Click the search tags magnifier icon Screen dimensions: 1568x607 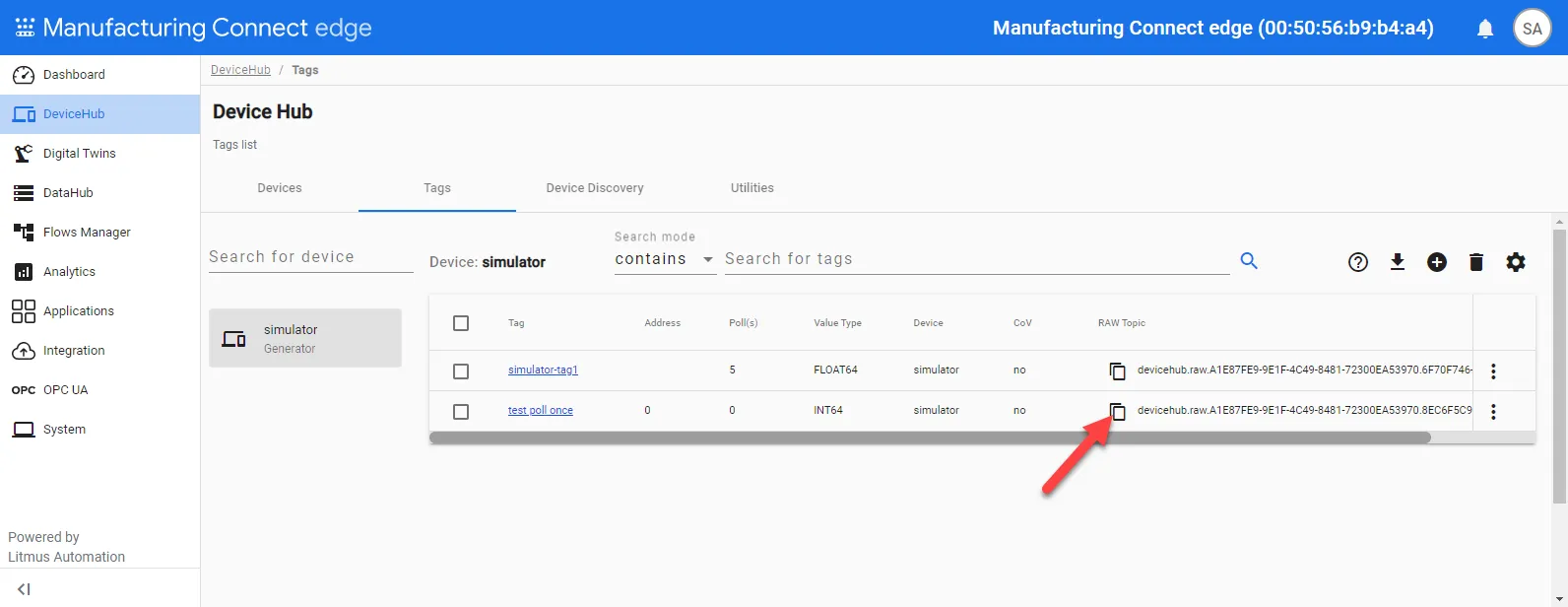[x=1249, y=260]
